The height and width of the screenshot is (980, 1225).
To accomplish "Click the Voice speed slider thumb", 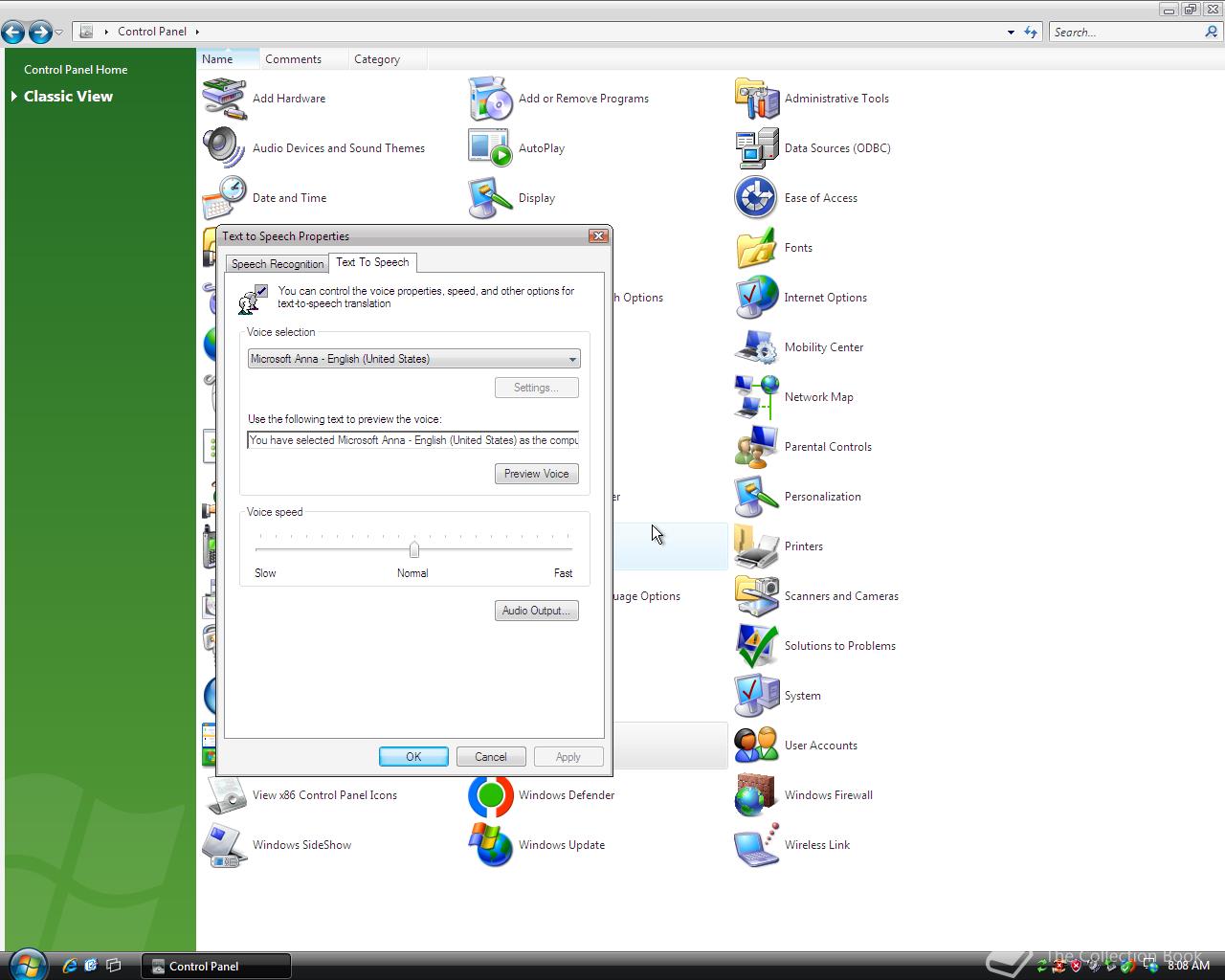I will coord(414,549).
